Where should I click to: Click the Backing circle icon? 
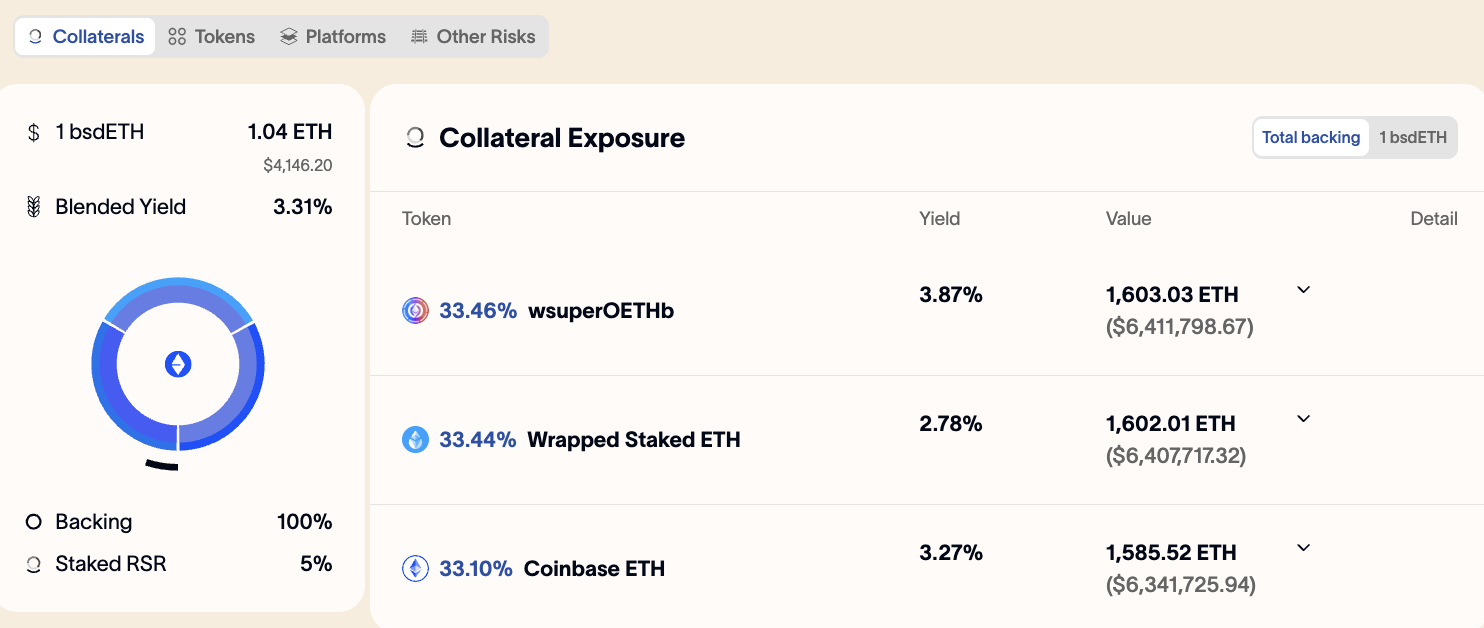point(34,522)
